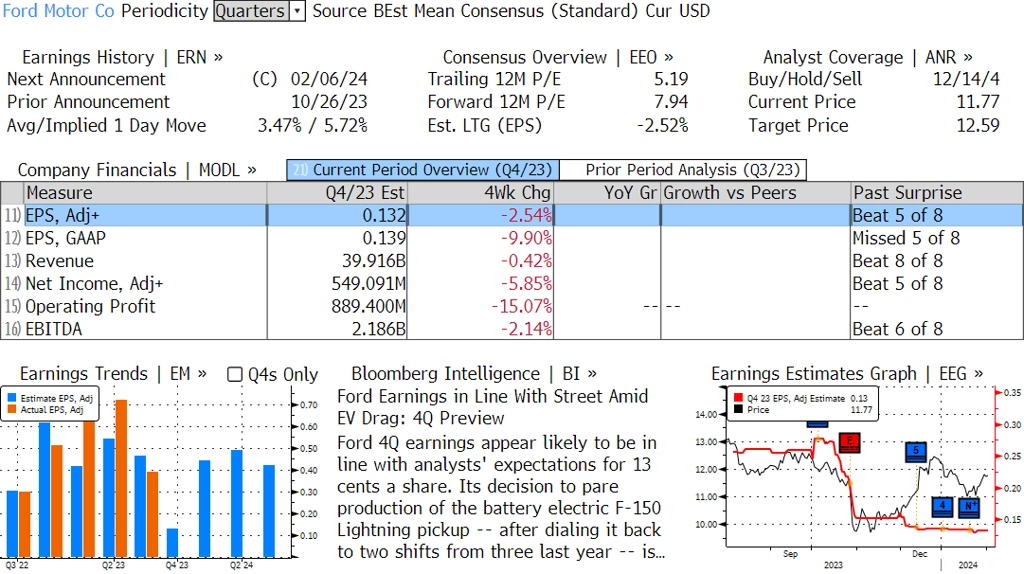Viewport: 1024px width, 574px height.
Task: Open Earnings Trends EM section
Action: click(x=113, y=374)
